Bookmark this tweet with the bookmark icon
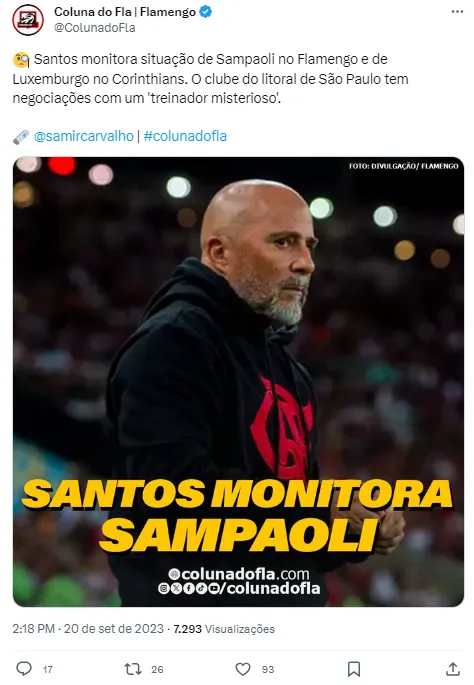The width and height of the screenshot is (474, 685). point(353,669)
